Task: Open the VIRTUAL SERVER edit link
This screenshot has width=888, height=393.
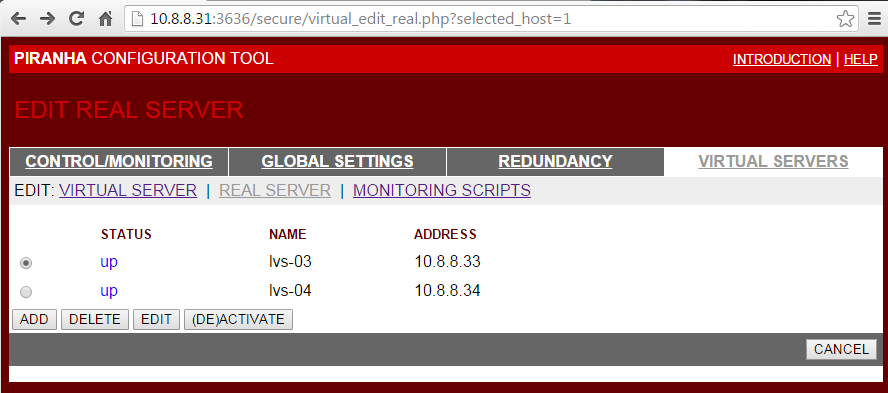Action: pos(128,190)
